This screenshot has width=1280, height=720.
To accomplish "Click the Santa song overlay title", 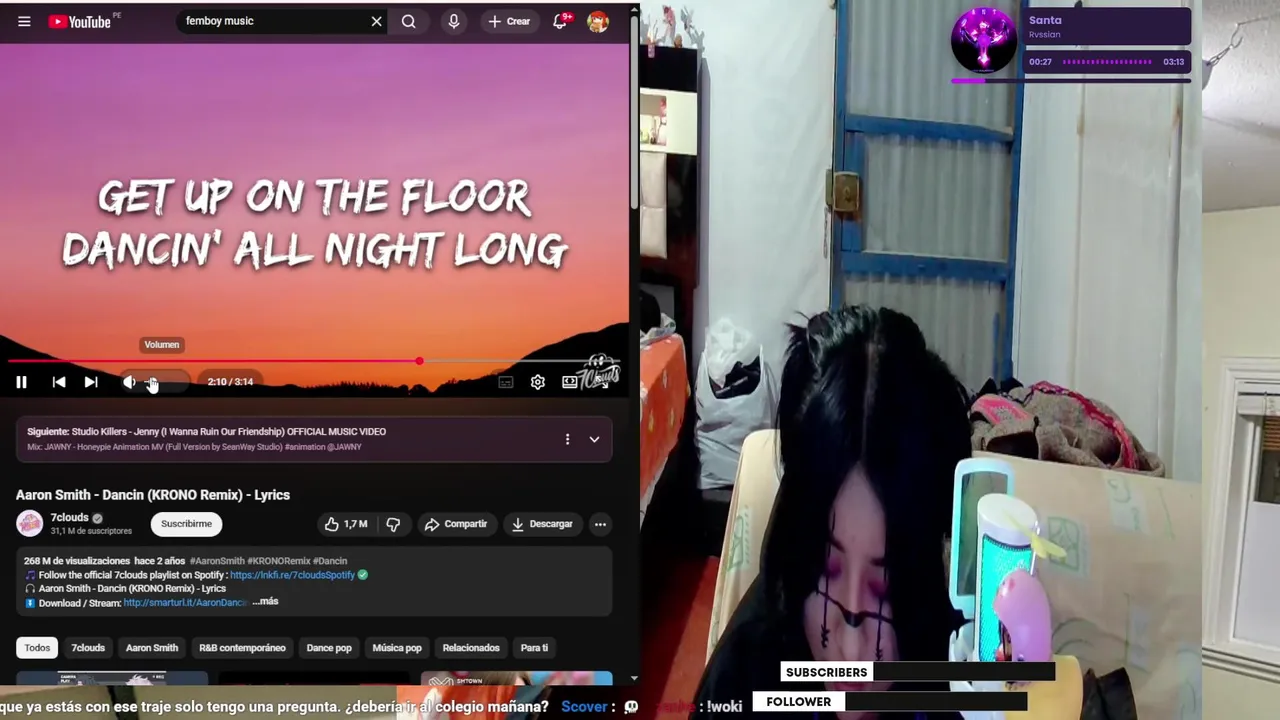I will pos(1045,20).
